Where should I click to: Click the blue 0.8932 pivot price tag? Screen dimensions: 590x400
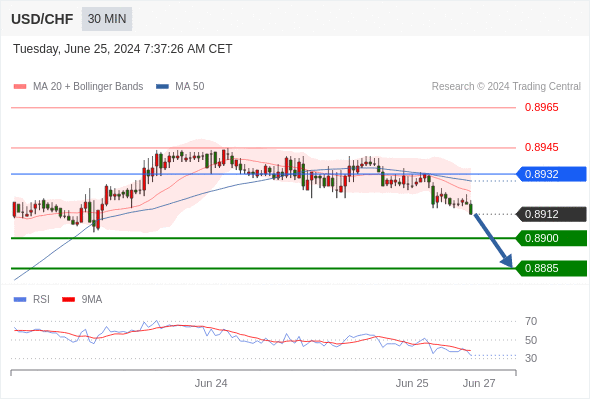(551, 174)
